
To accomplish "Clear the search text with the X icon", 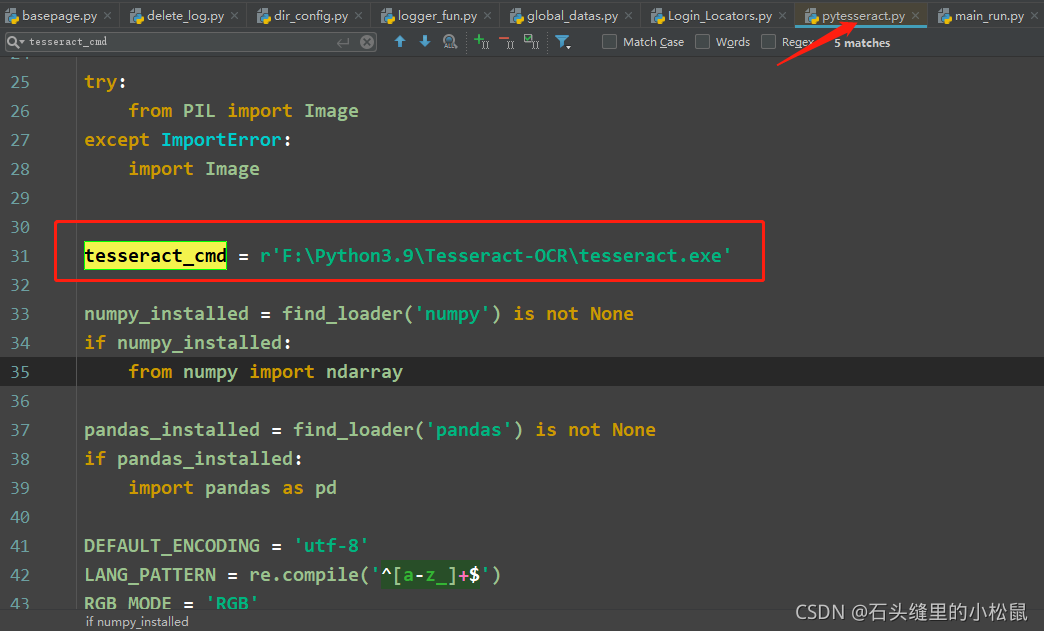I will (367, 42).
